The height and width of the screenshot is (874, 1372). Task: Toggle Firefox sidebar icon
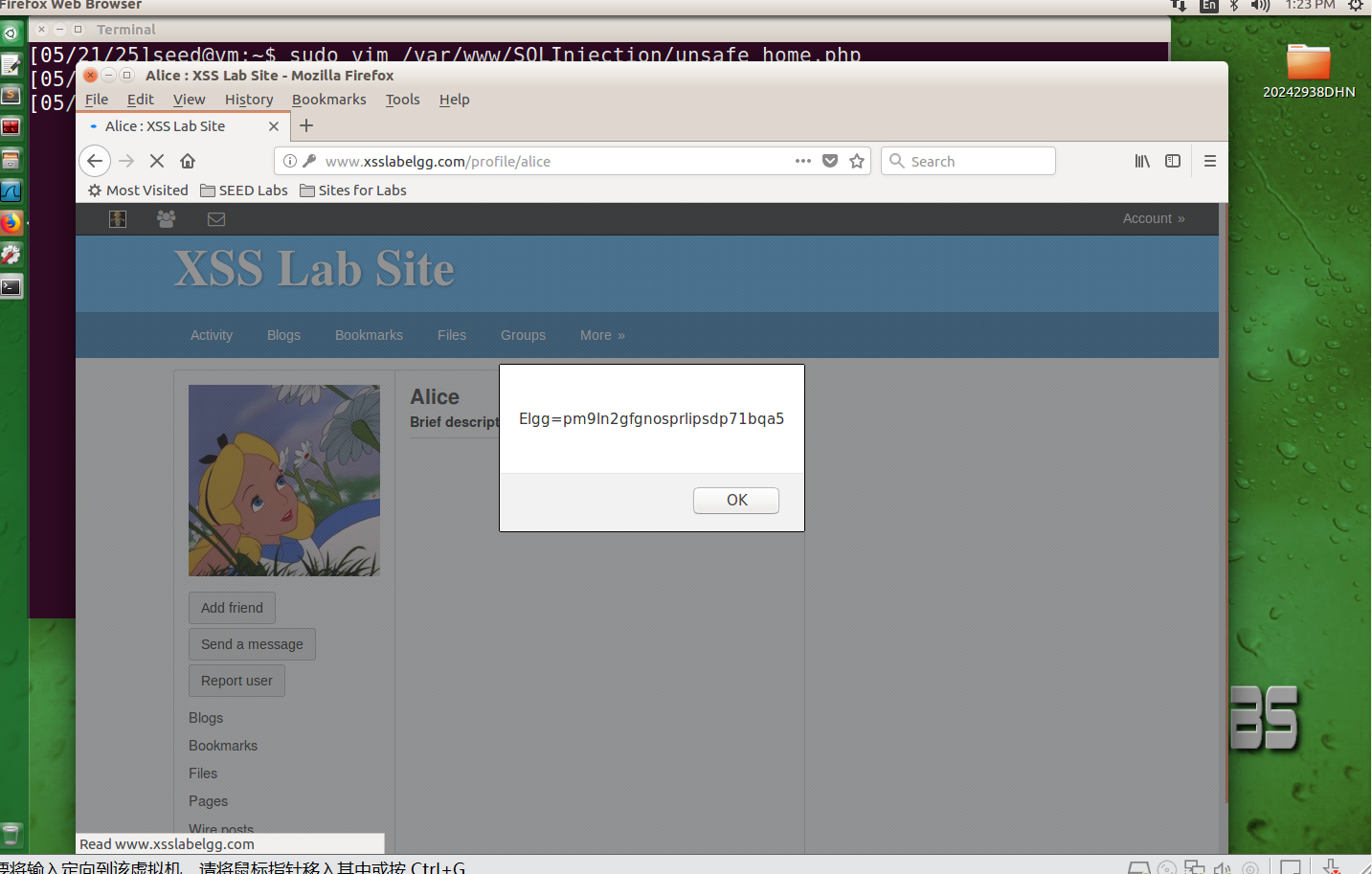(1173, 161)
